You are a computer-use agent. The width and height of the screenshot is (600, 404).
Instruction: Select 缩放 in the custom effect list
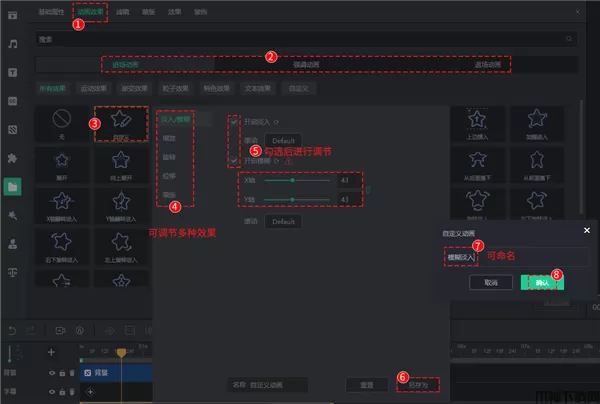pos(169,138)
